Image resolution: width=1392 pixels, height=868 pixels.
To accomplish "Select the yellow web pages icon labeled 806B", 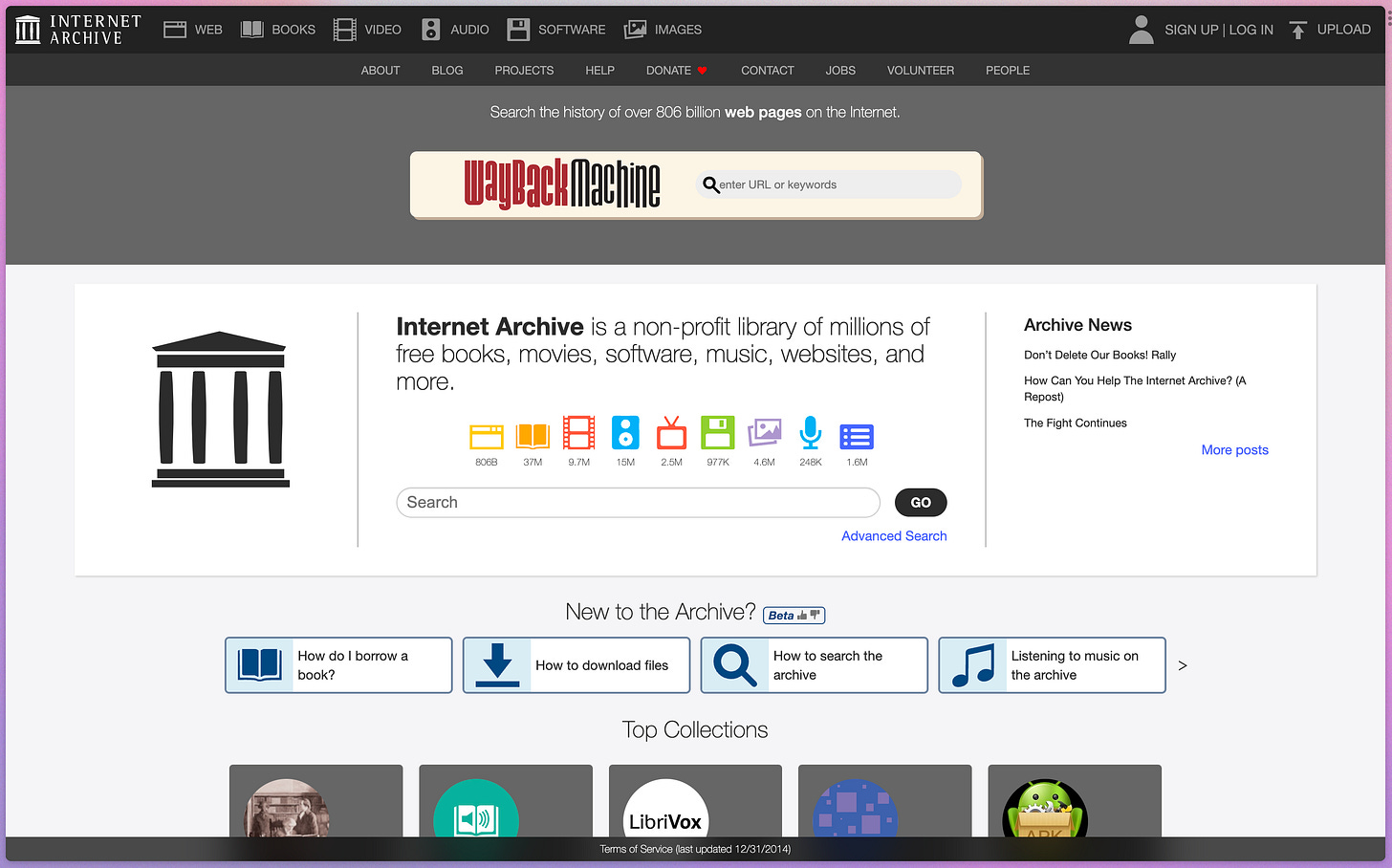I will (487, 436).
